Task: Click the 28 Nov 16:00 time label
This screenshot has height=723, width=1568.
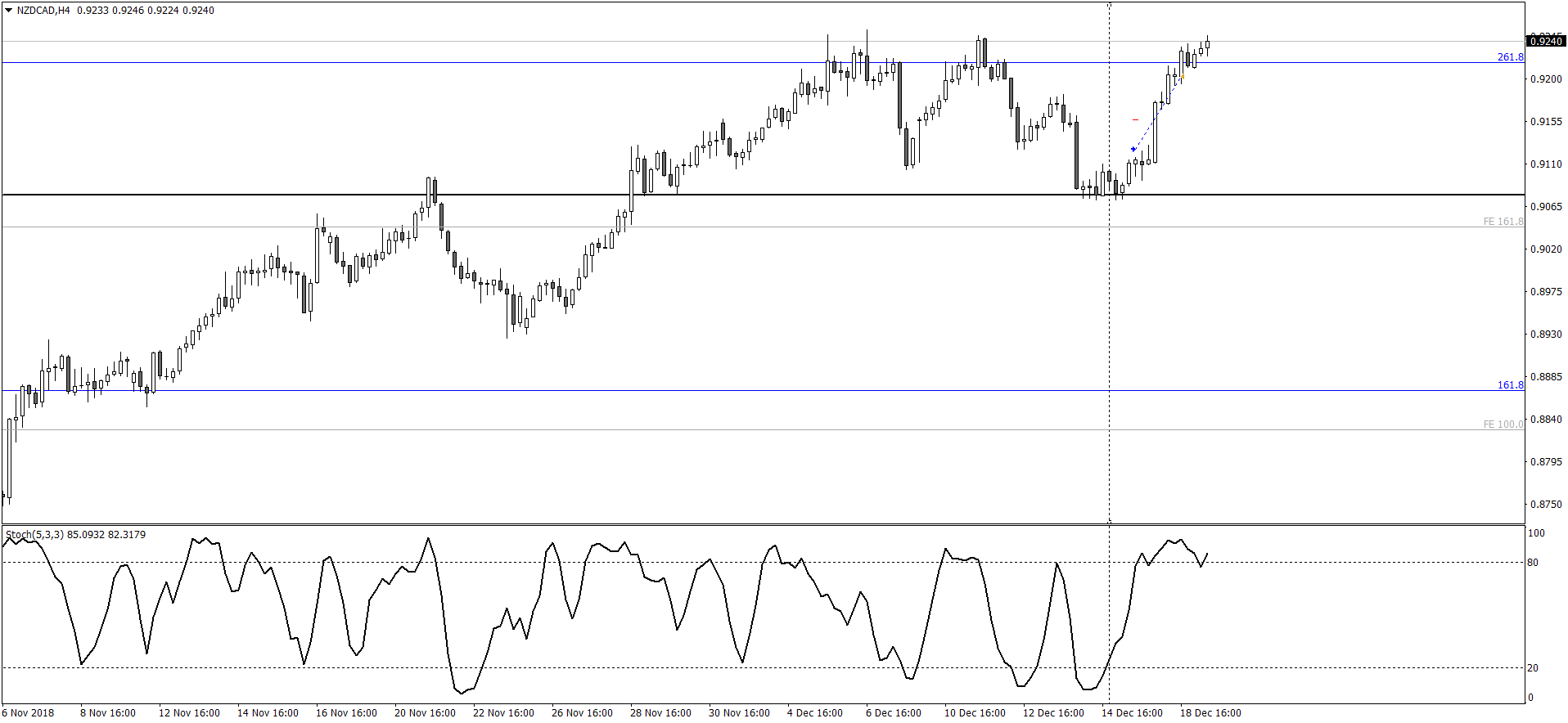Action: click(660, 713)
